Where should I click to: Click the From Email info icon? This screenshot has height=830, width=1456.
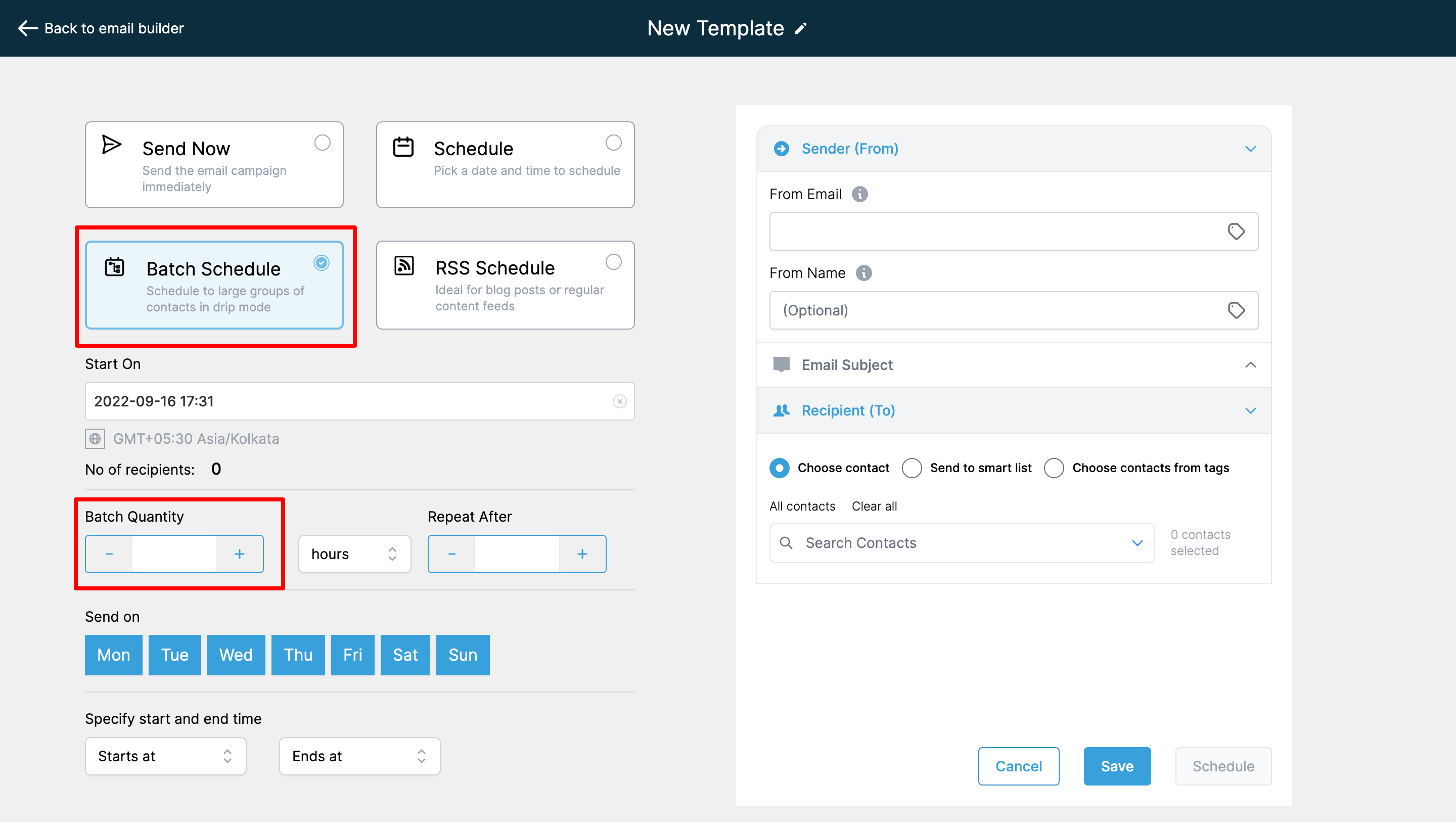pos(859,195)
